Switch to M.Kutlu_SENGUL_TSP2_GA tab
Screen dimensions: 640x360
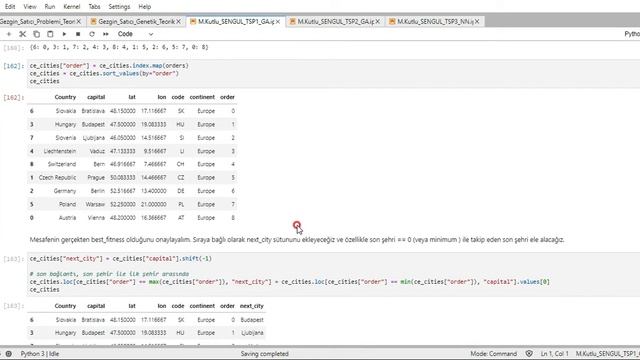point(336,22)
